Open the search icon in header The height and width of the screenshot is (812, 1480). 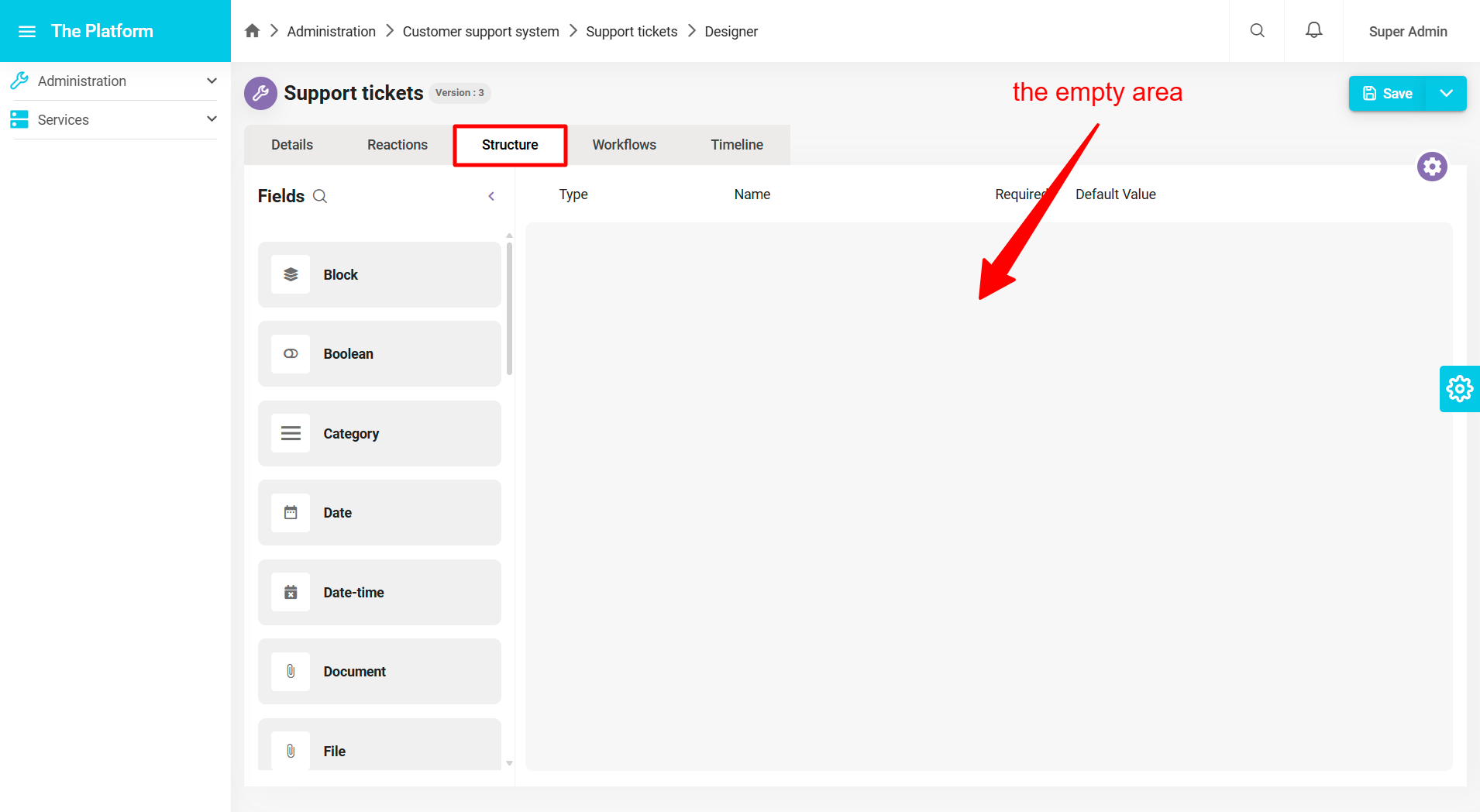(x=1257, y=31)
